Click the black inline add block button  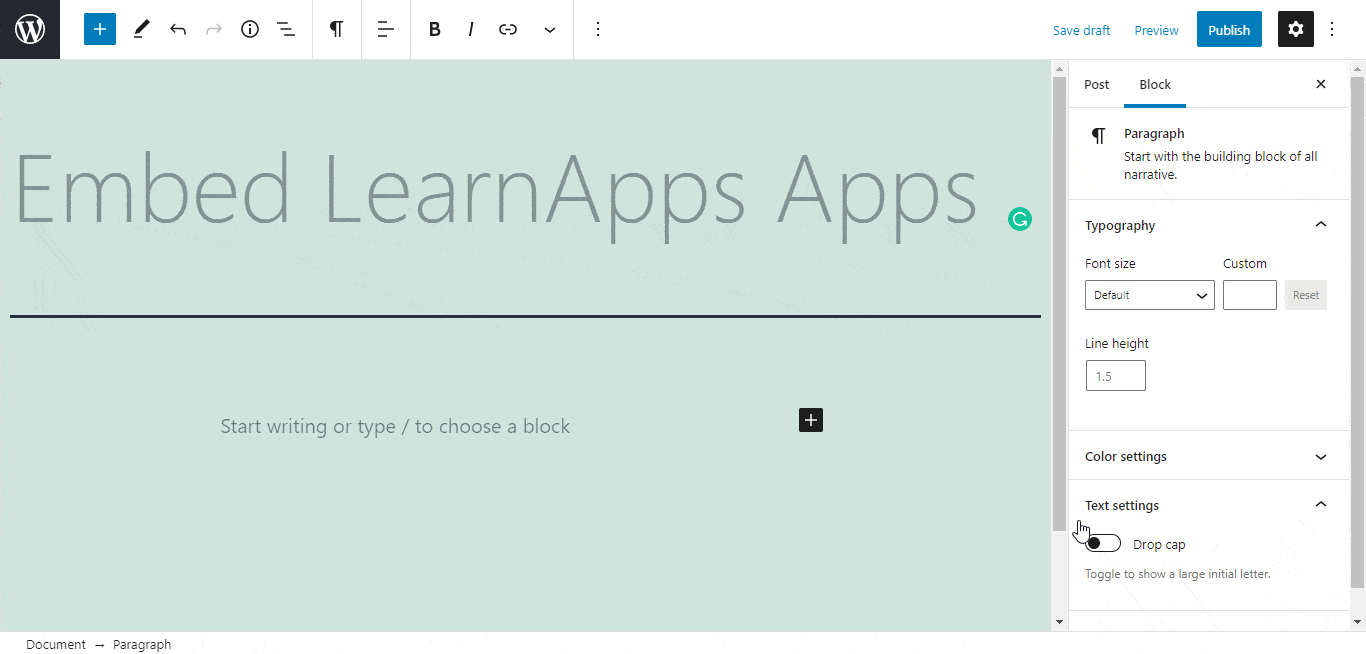pyautogui.click(x=811, y=420)
